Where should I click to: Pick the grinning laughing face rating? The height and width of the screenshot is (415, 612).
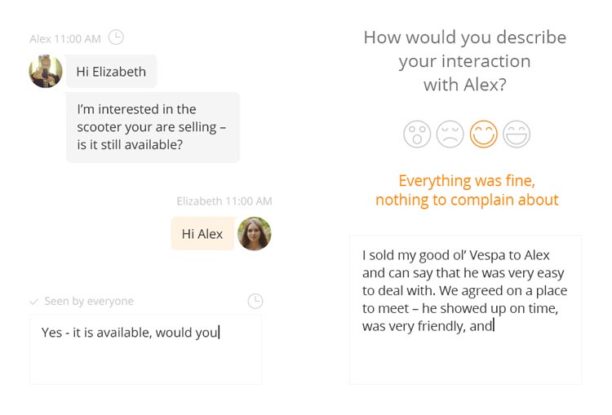click(517, 134)
